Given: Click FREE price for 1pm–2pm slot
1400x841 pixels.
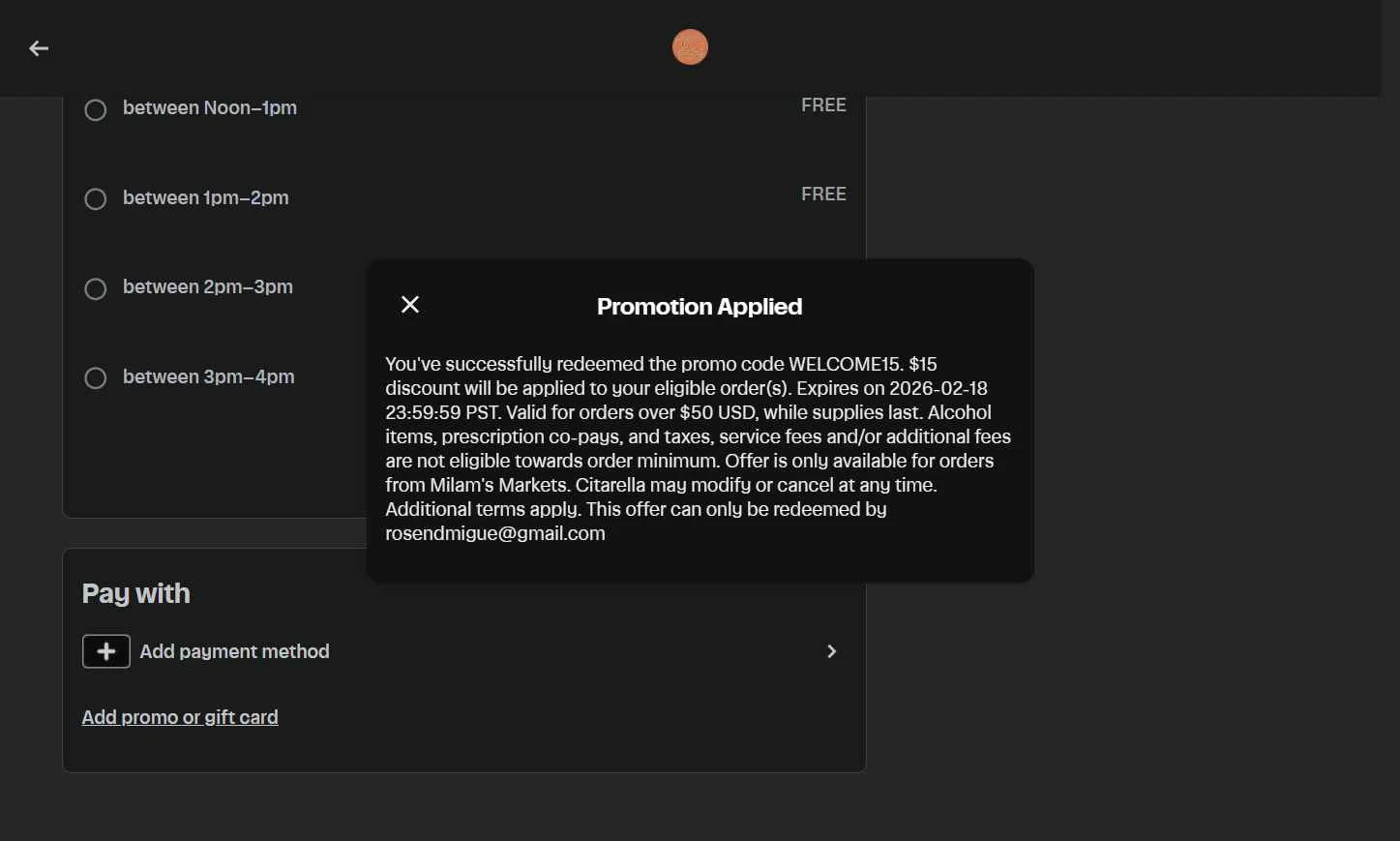Looking at the screenshot, I should click(x=823, y=194).
